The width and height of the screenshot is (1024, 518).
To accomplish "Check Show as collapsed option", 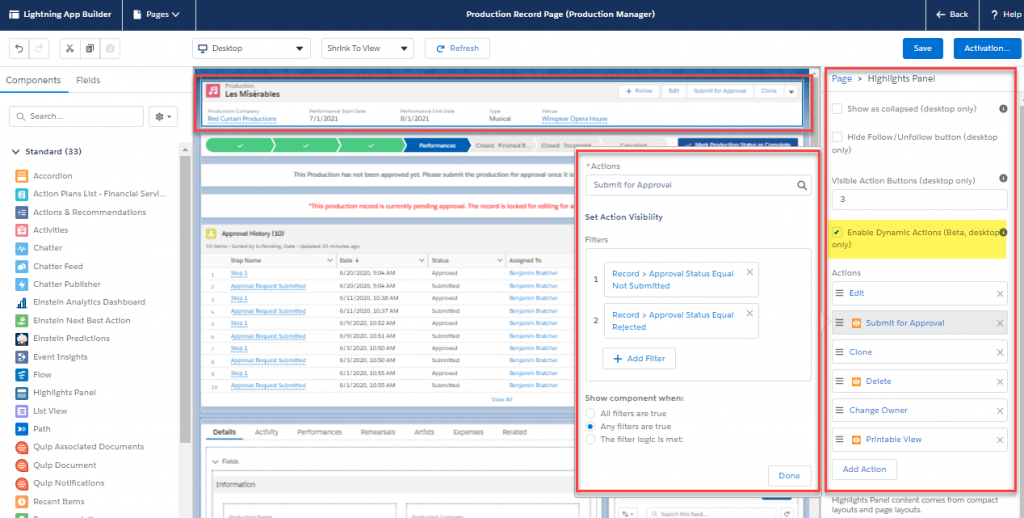I will point(837,108).
